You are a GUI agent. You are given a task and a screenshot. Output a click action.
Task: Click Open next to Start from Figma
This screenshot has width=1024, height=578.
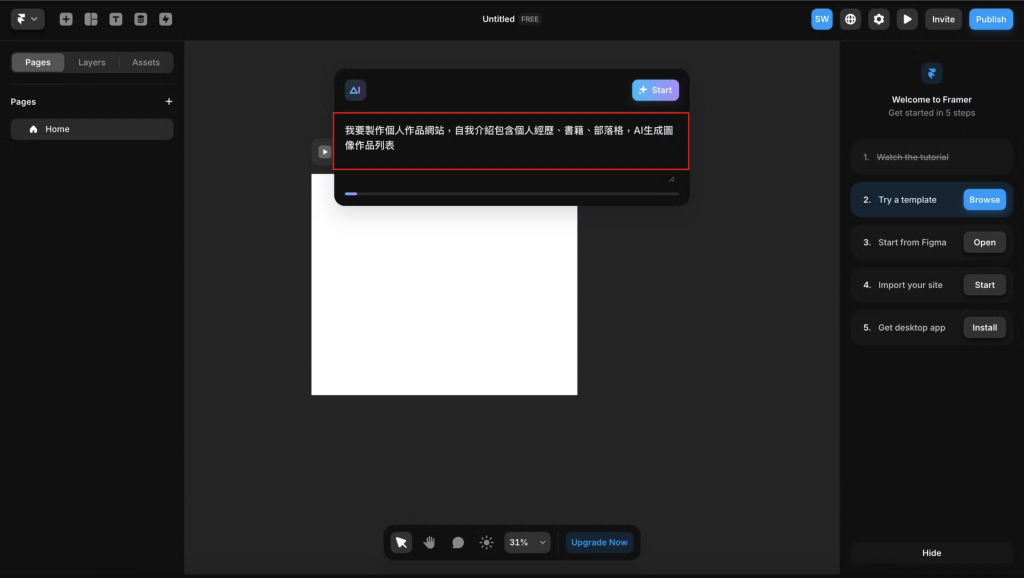(984, 242)
